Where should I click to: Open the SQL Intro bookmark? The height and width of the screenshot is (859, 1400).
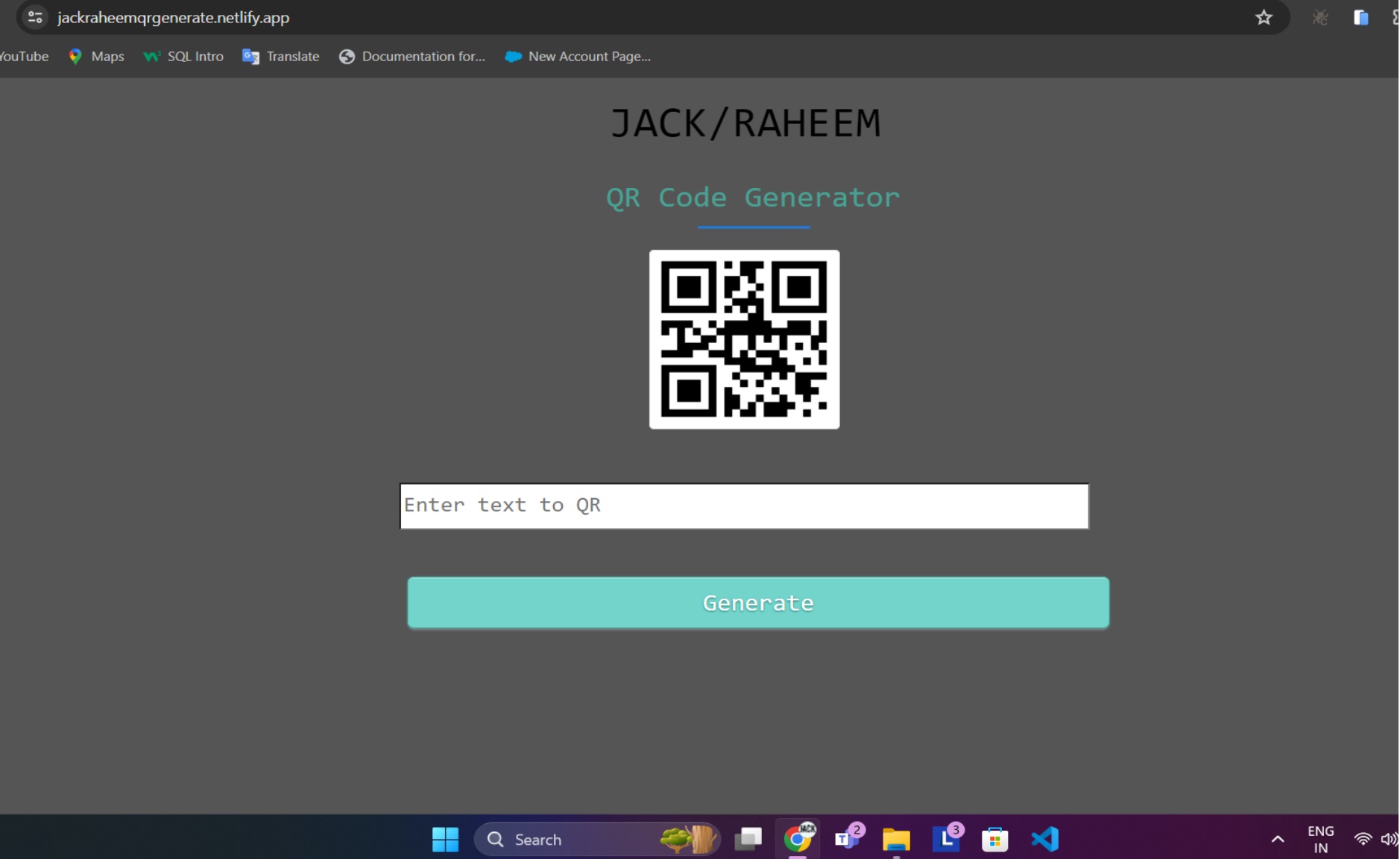click(183, 57)
